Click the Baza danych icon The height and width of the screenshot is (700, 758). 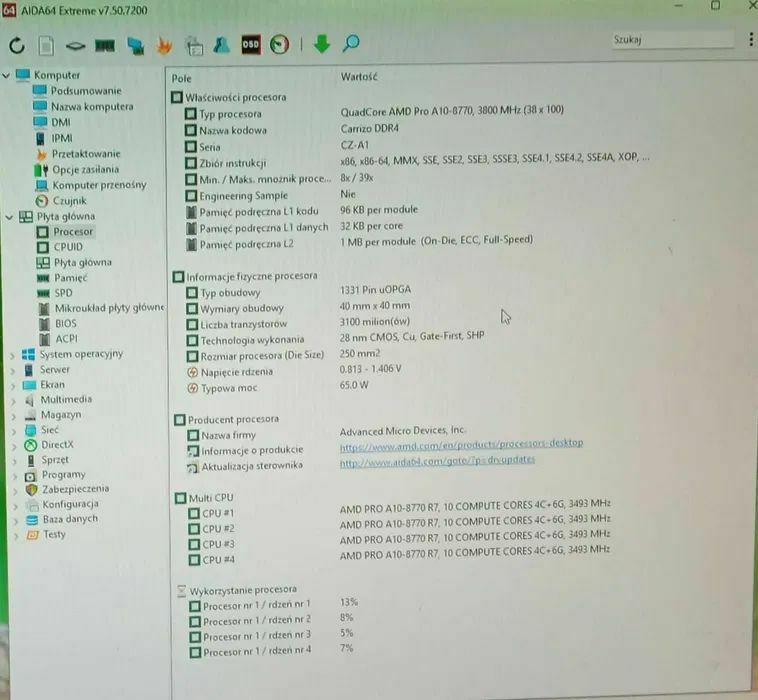pos(32,520)
